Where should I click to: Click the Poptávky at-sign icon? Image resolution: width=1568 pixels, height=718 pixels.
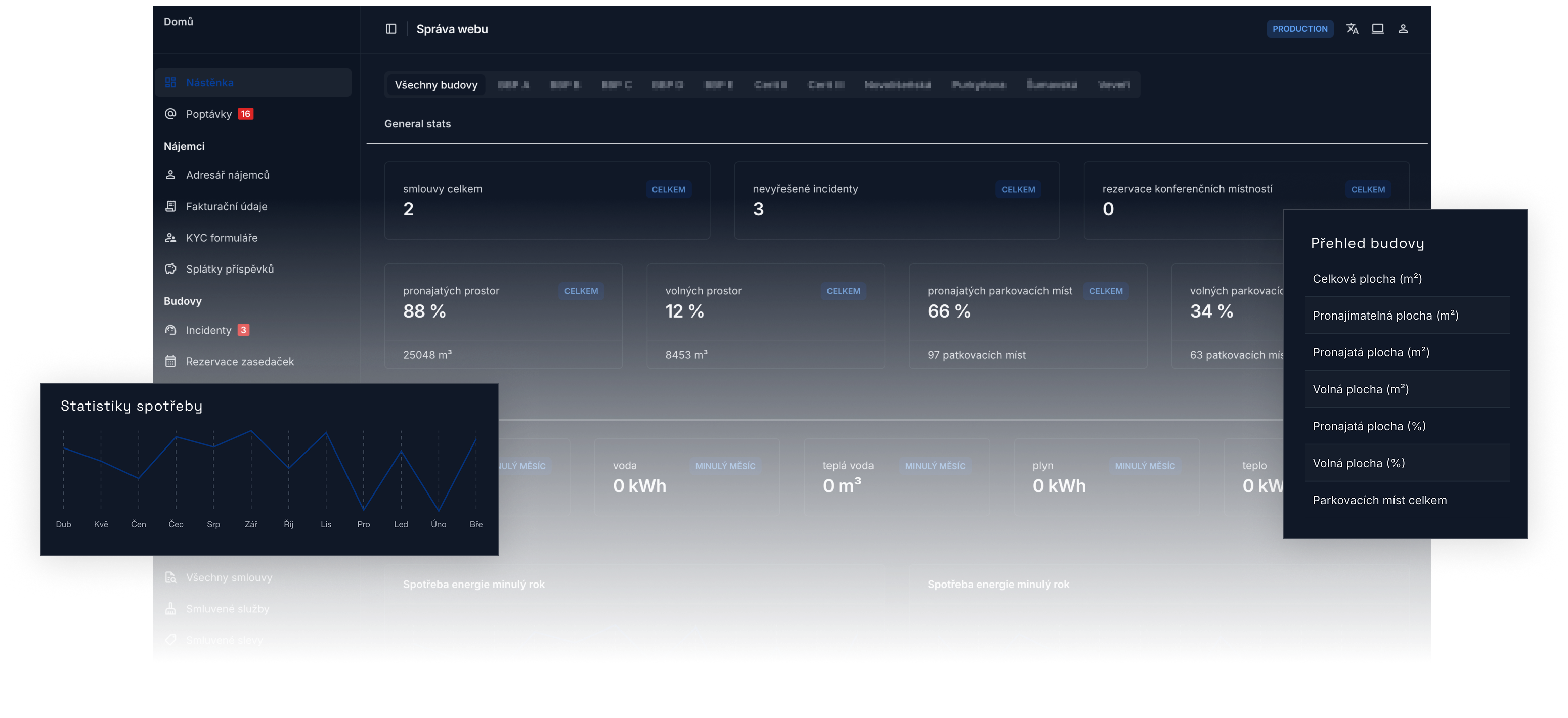tap(170, 114)
